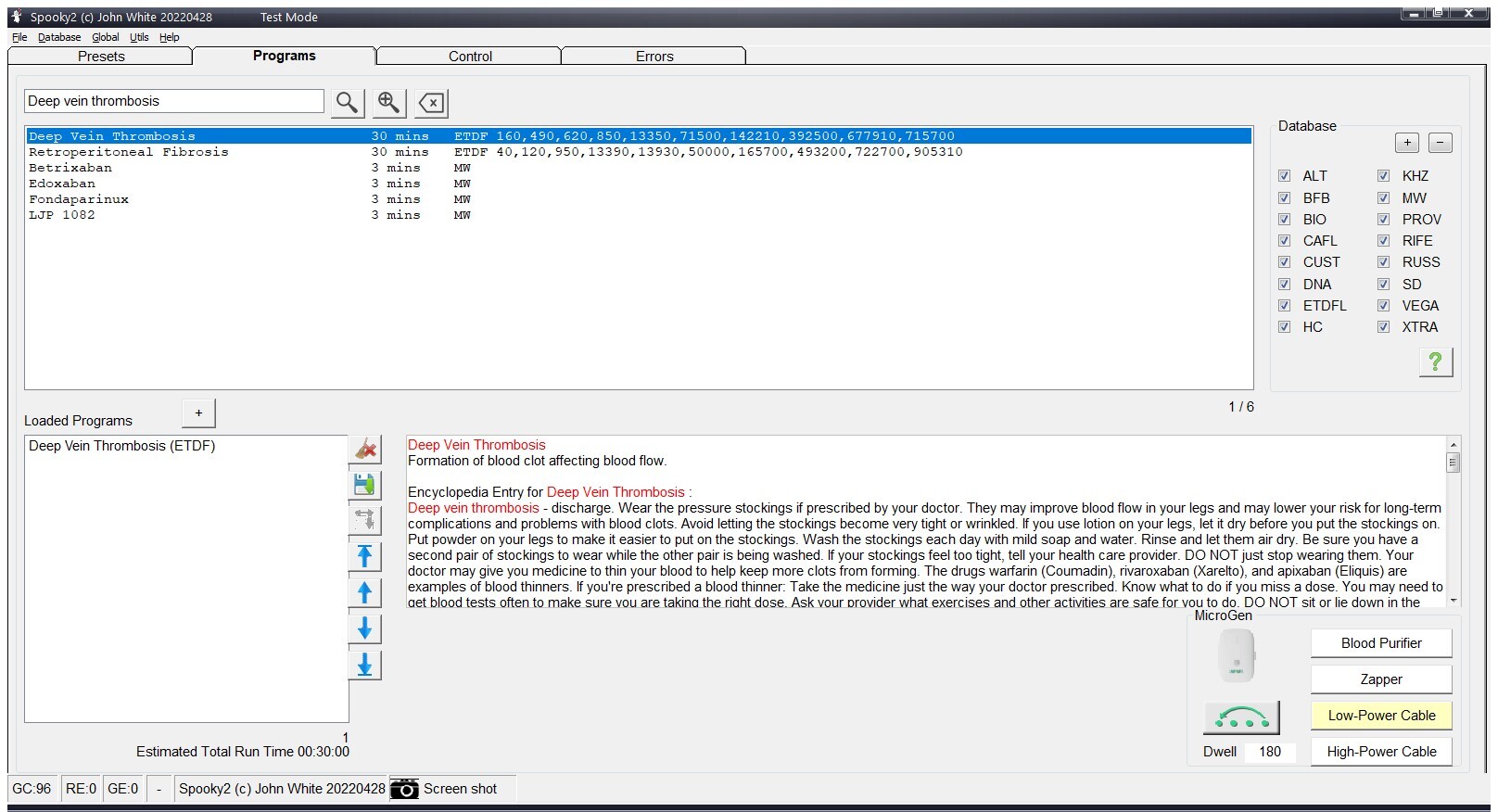Toggle the RIFE database checkbox
Image resolution: width=1498 pixels, height=812 pixels.
(x=1383, y=241)
